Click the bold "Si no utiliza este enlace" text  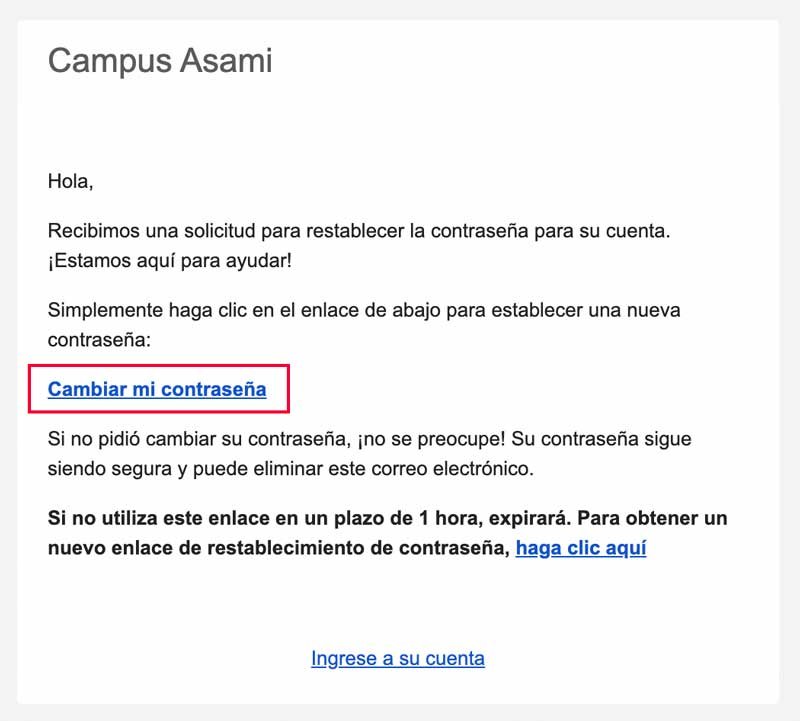pos(150,519)
